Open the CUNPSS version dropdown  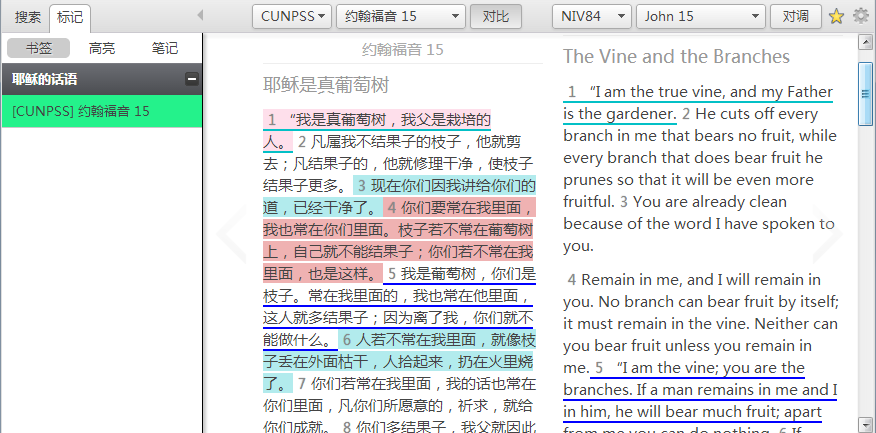tap(292, 16)
